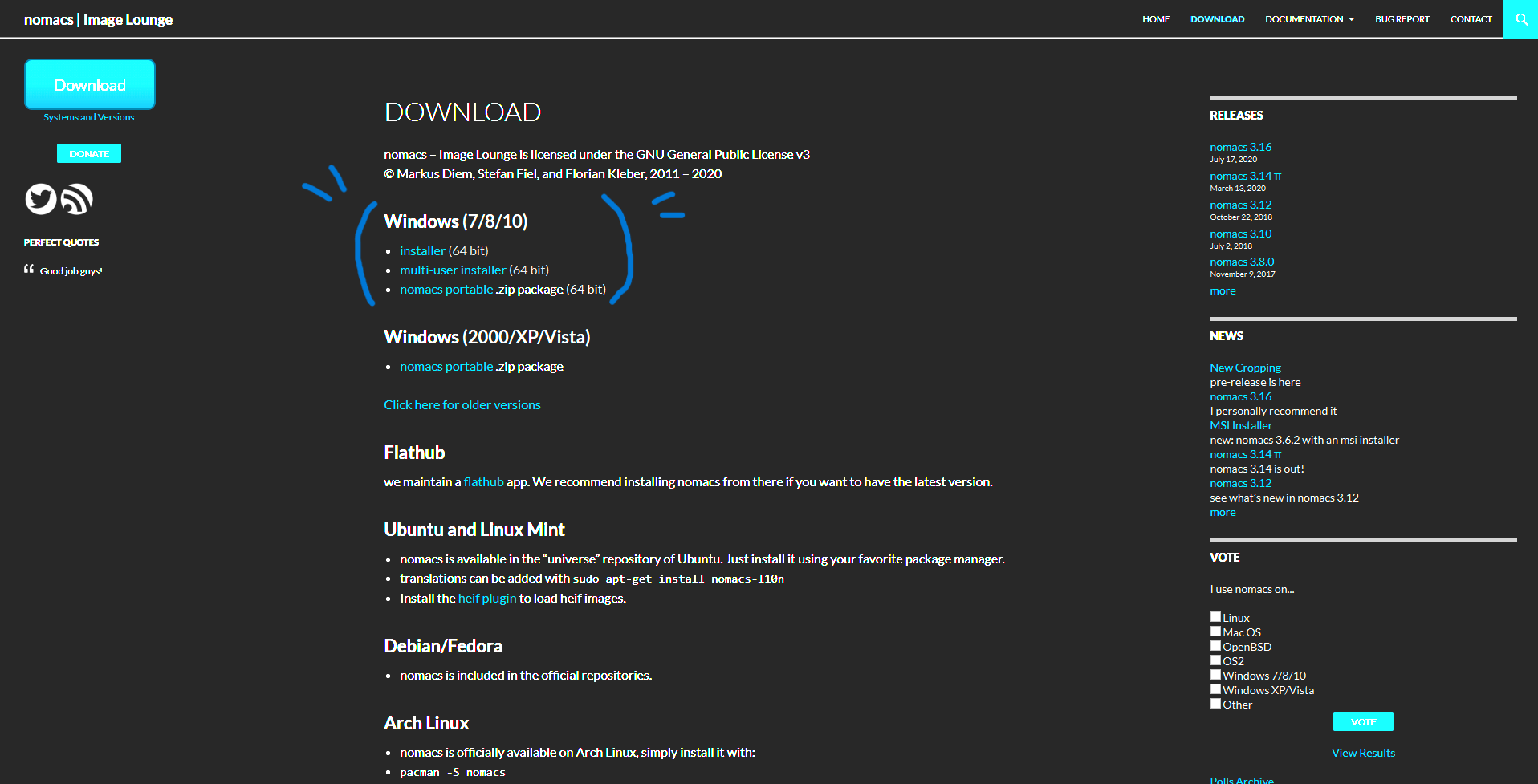The image size is (1538, 784).
Task: Open nomacs 3.14 dated March 13, 2020
Action: click(1245, 176)
